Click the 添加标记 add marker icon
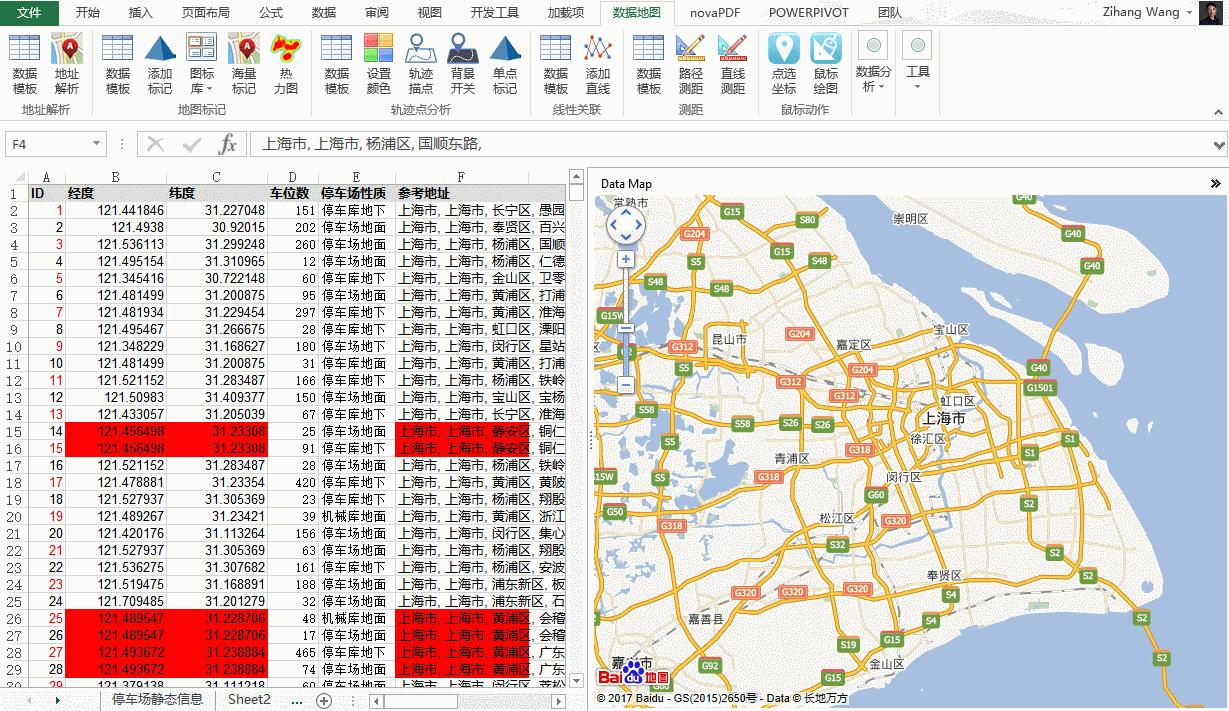Viewport: 1229px width, 711px height. pos(160,64)
